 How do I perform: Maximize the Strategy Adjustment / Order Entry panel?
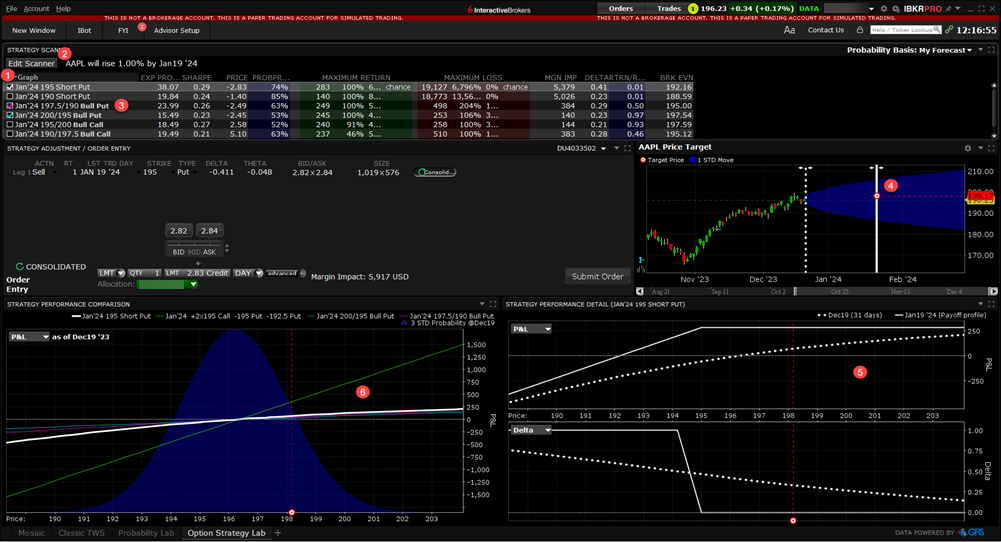tap(628, 148)
